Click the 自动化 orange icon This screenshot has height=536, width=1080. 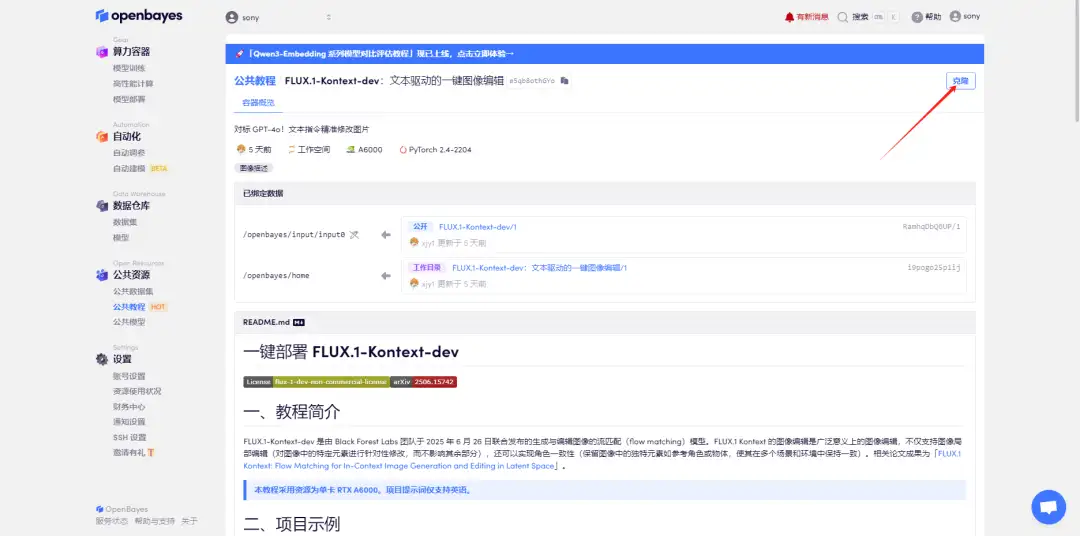(x=102, y=136)
